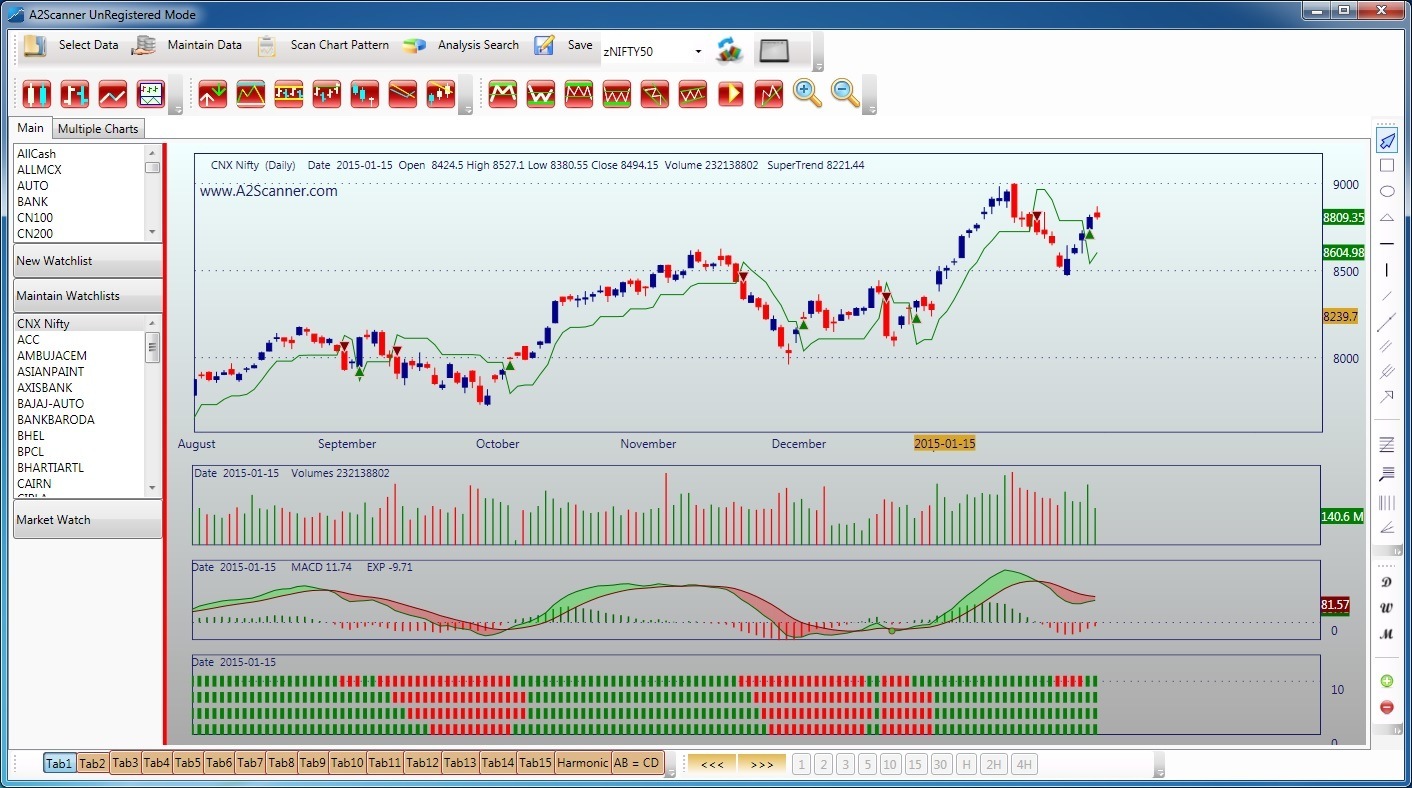Open the Market Watch panel
1412x788 pixels.
coord(88,520)
